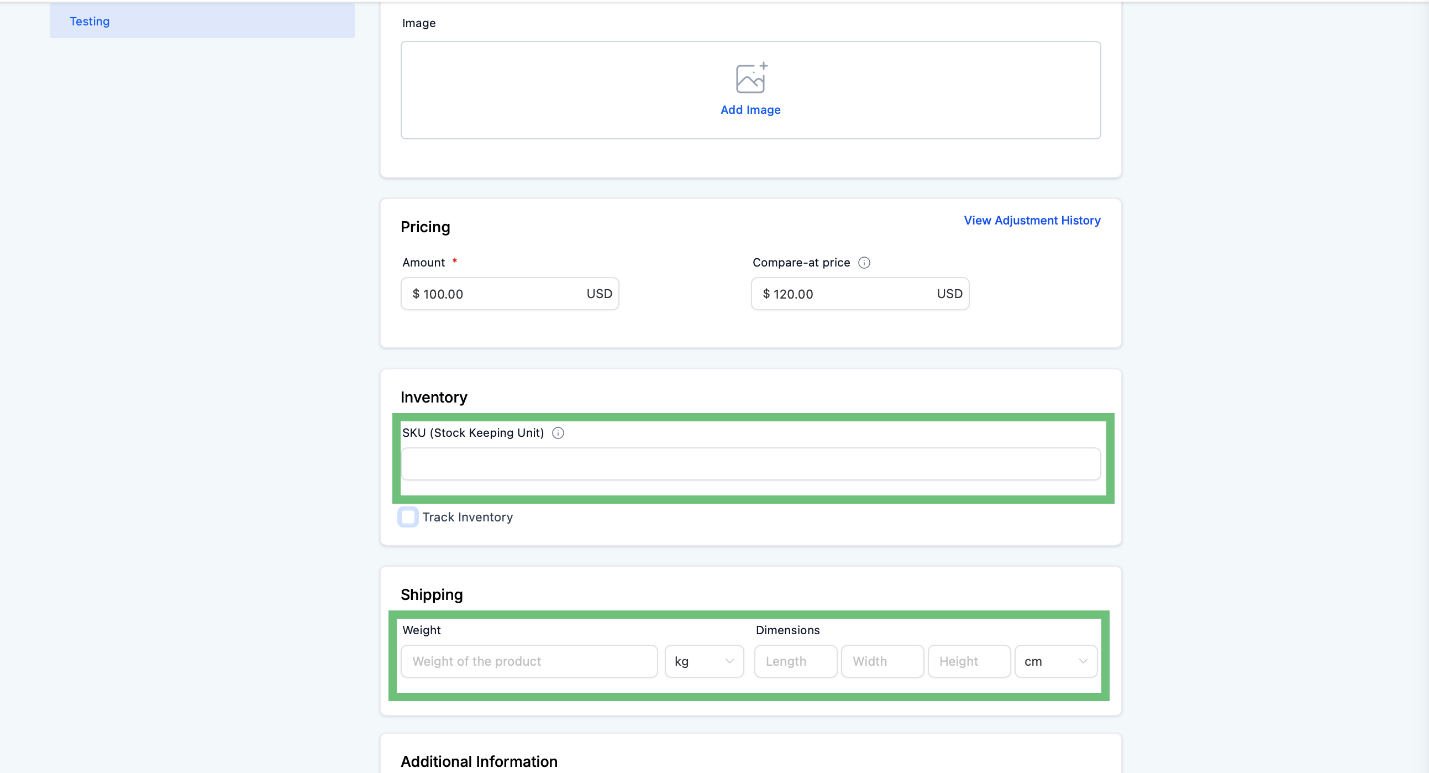Image resolution: width=1429 pixels, height=773 pixels.
Task: Click the Weight of the product field
Action: pos(529,661)
